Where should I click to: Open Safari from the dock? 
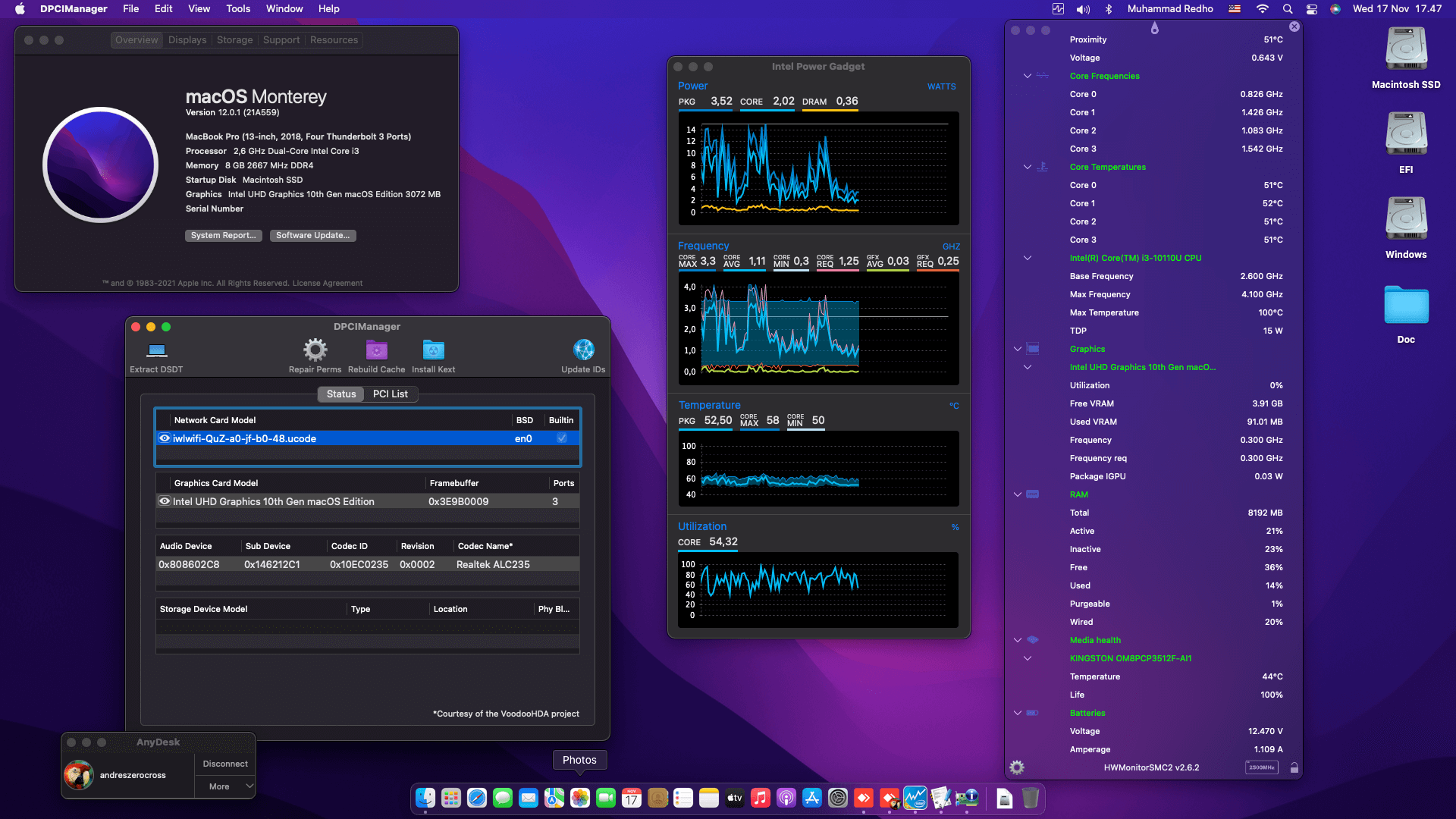click(477, 798)
